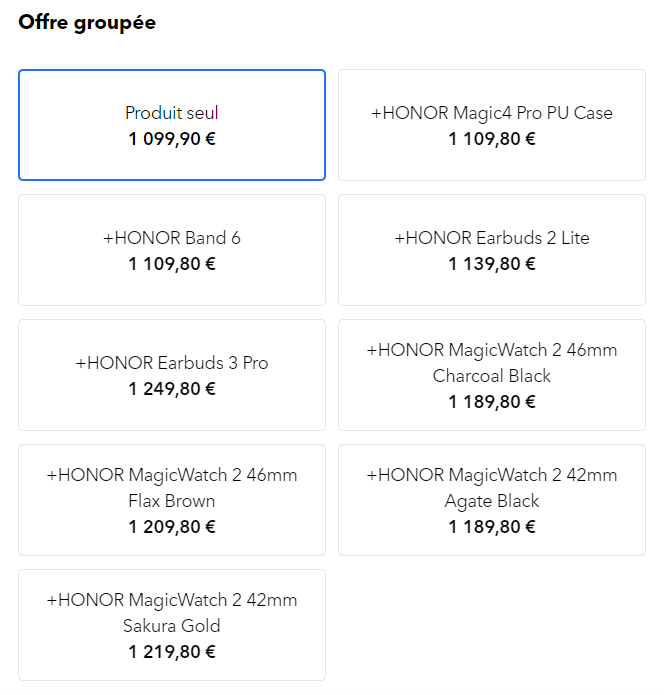Click the 1 139,80 € price
Image resolution: width=664 pixels, height=695 pixels.
point(492,264)
